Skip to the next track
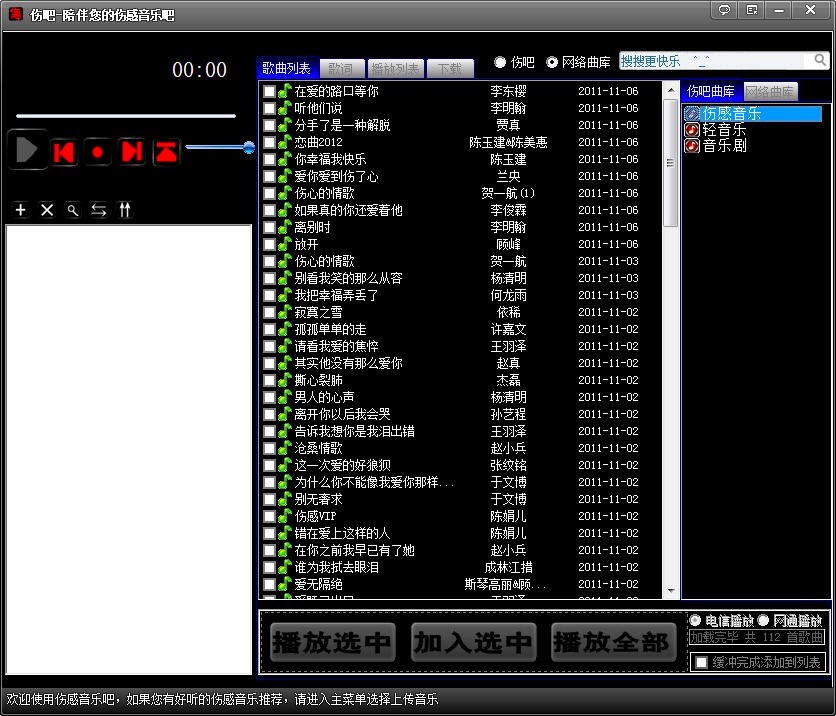The height and width of the screenshot is (716, 836). pos(132,151)
